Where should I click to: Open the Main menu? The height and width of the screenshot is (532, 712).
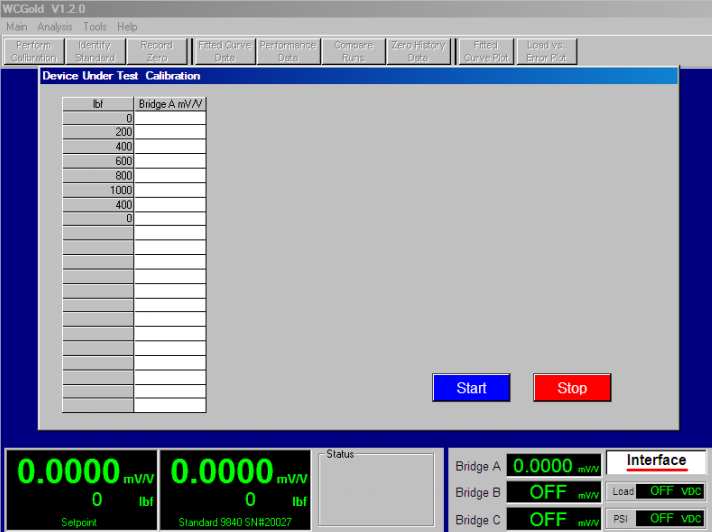pos(17,27)
